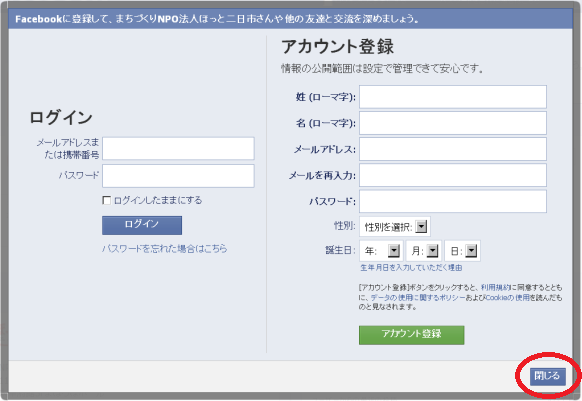582x401 pixels.
Task: Click the Facebookに登録して header banner text
Action: coord(217,19)
